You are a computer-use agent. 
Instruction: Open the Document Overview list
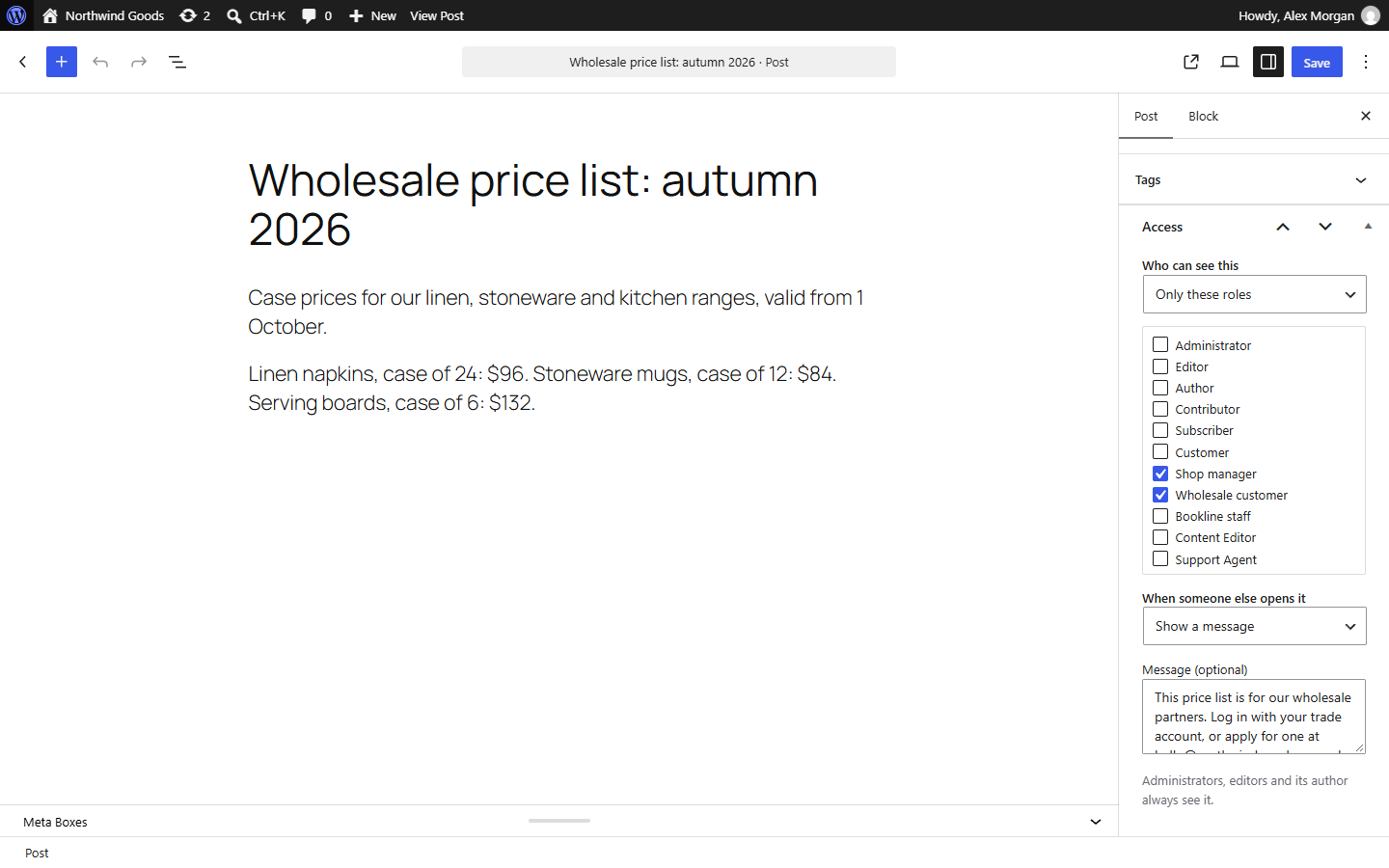pyautogui.click(x=177, y=62)
